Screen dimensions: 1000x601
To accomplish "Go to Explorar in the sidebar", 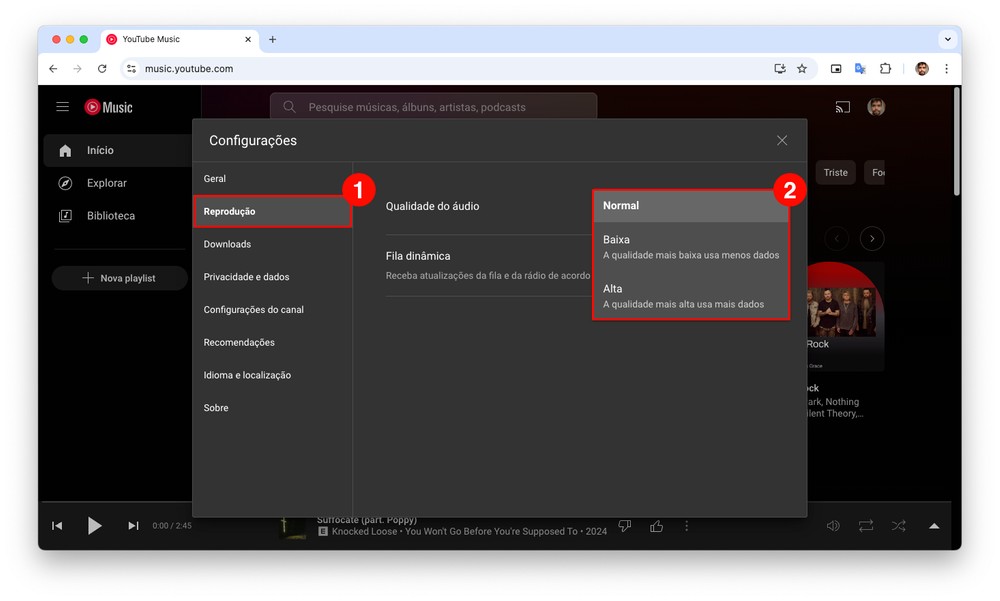I will (x=106, y=183).
